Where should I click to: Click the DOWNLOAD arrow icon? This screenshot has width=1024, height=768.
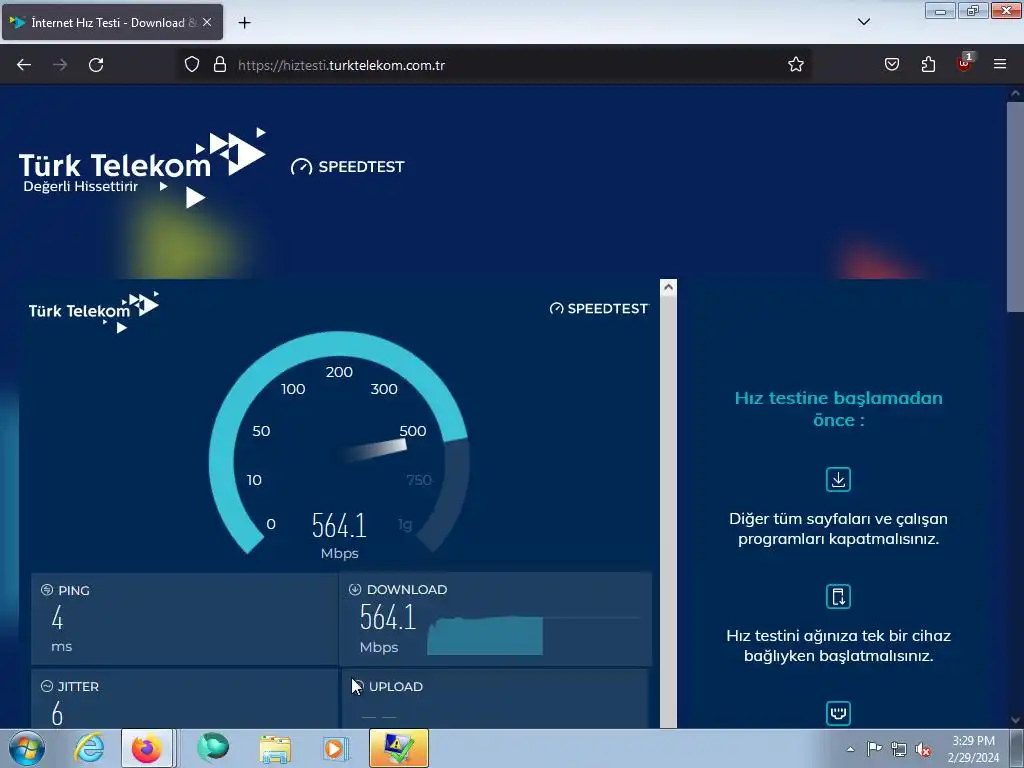[x=355, y=589]
